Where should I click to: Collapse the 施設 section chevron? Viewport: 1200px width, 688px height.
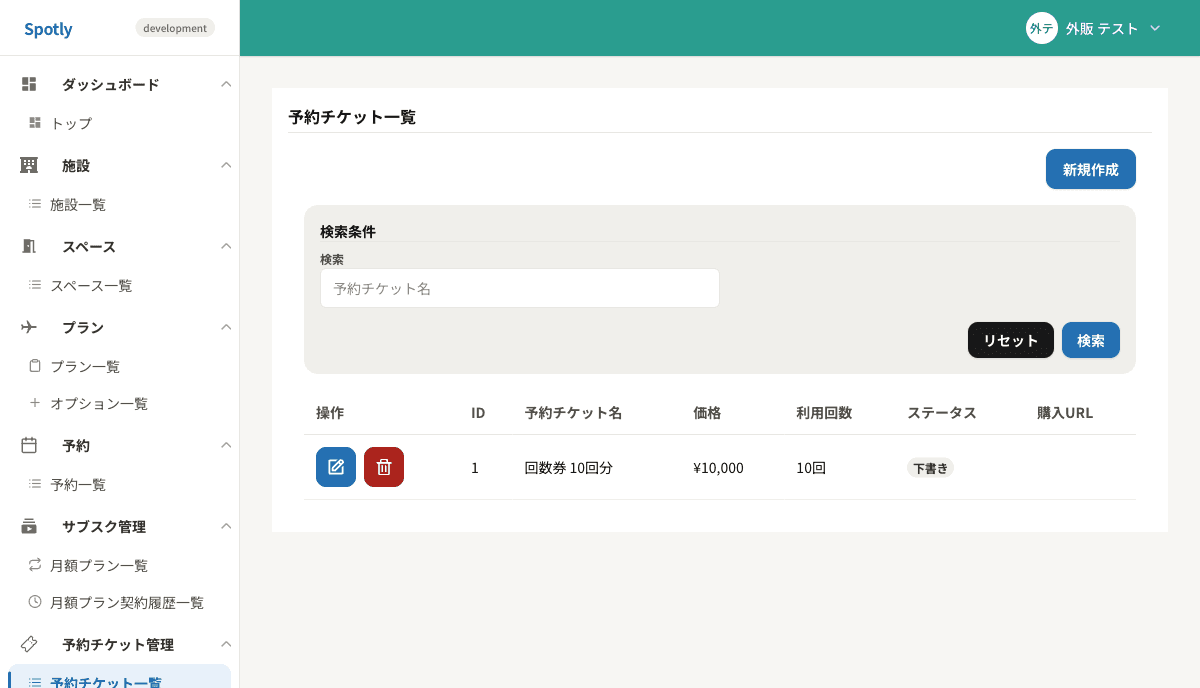226,165
